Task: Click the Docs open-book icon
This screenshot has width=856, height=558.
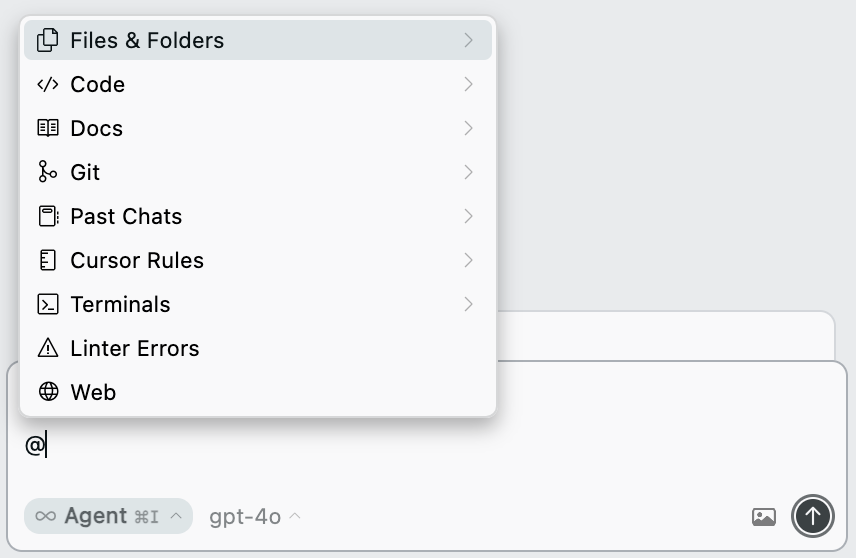Action: click(47, 129)
